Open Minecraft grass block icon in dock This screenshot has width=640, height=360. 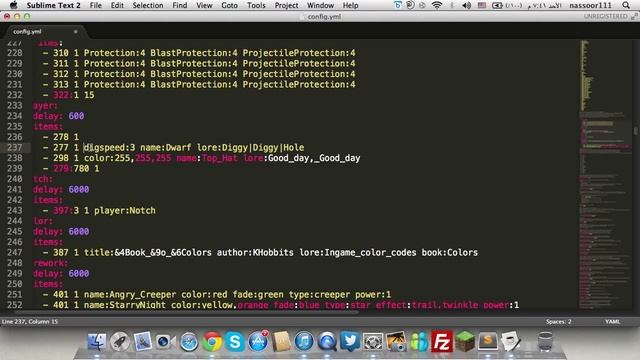point(465,340)
